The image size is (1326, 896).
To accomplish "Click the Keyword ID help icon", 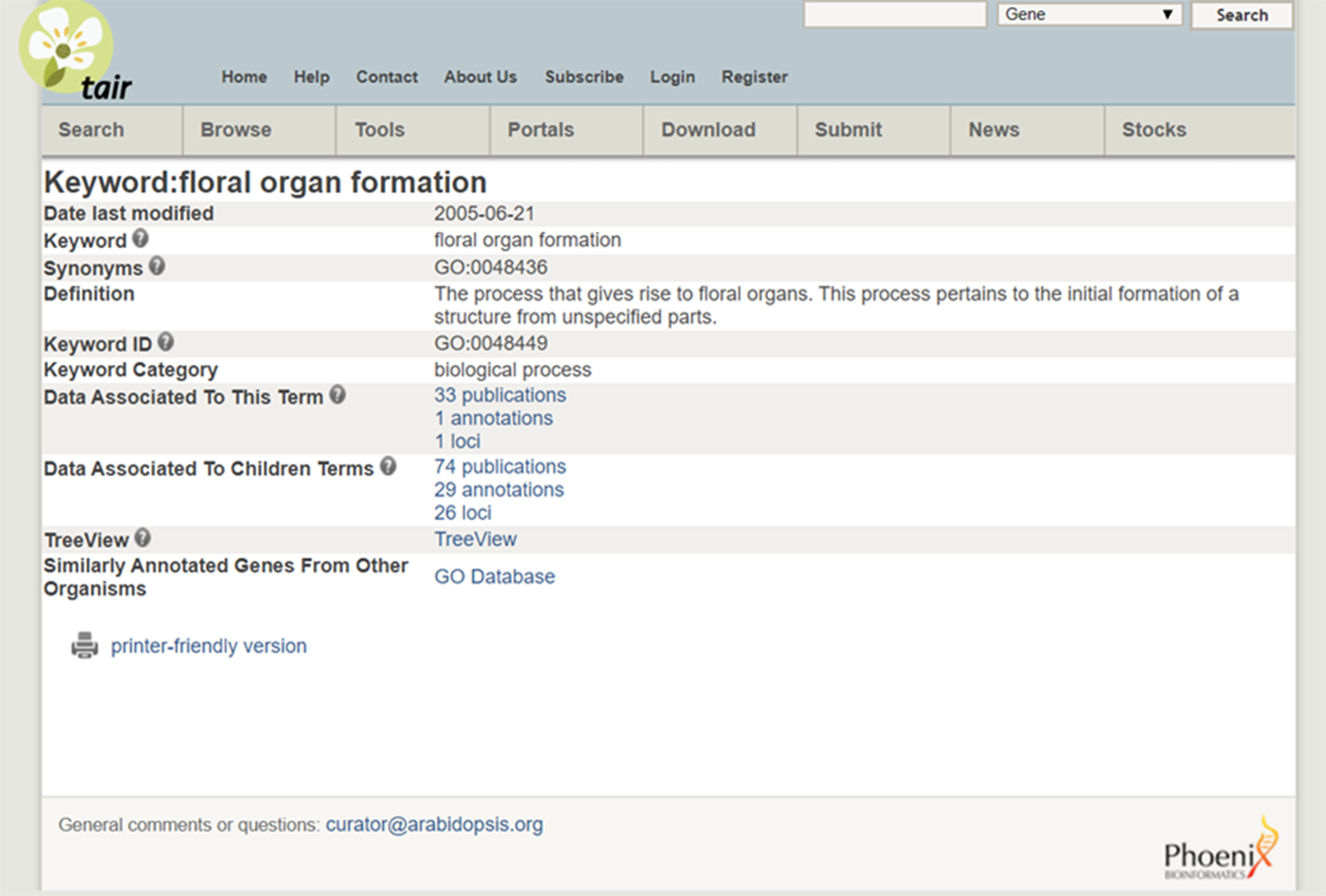I will (x=166, y=342).
